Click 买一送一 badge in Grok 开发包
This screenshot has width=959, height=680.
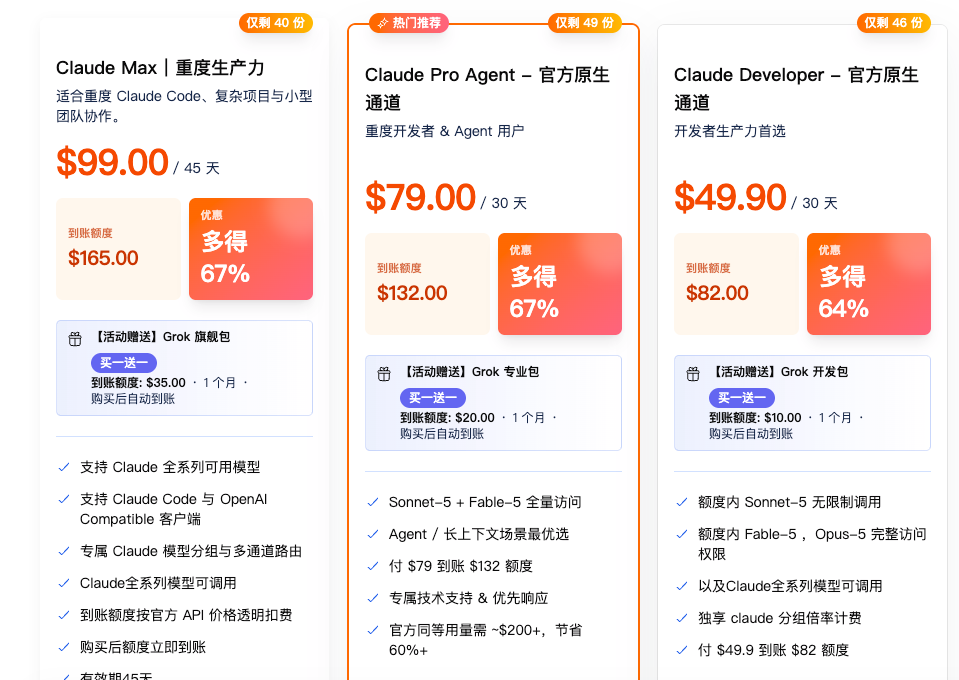coord(742,397)
